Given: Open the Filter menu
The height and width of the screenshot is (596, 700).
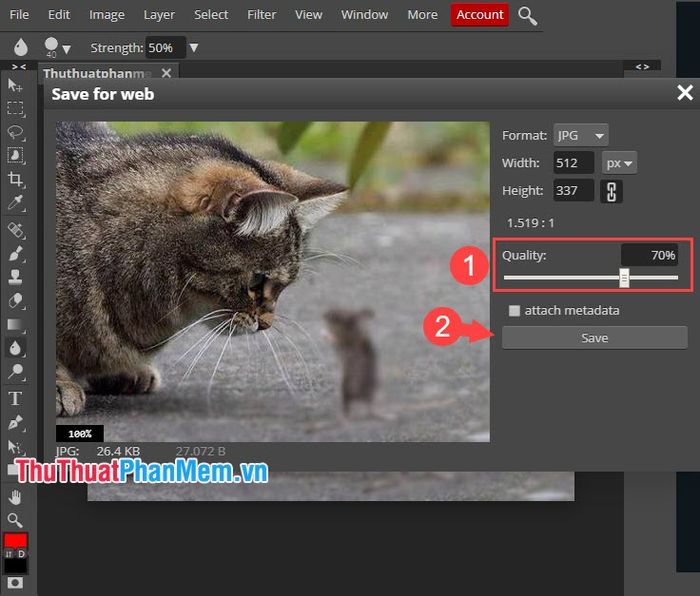Looking at the screenshot, I should tap(261, 15).
